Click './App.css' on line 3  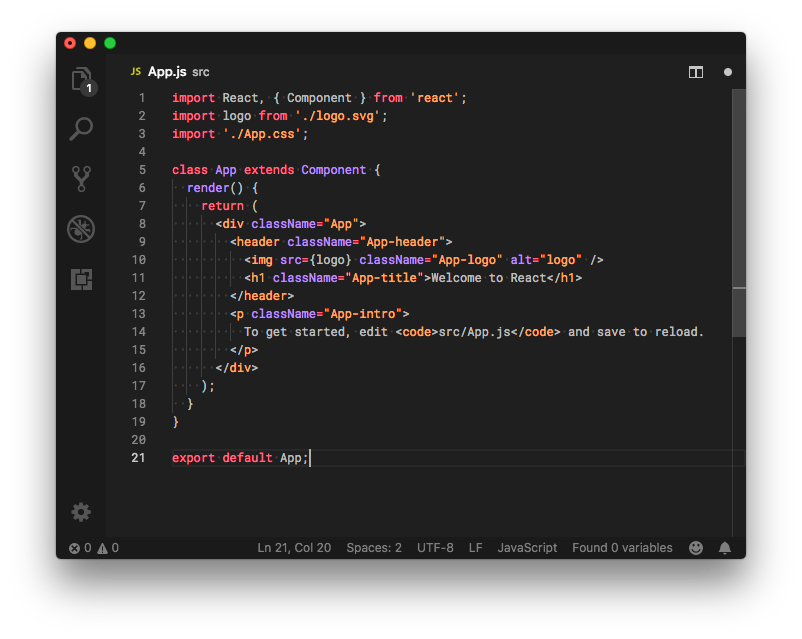coord(262,134)
